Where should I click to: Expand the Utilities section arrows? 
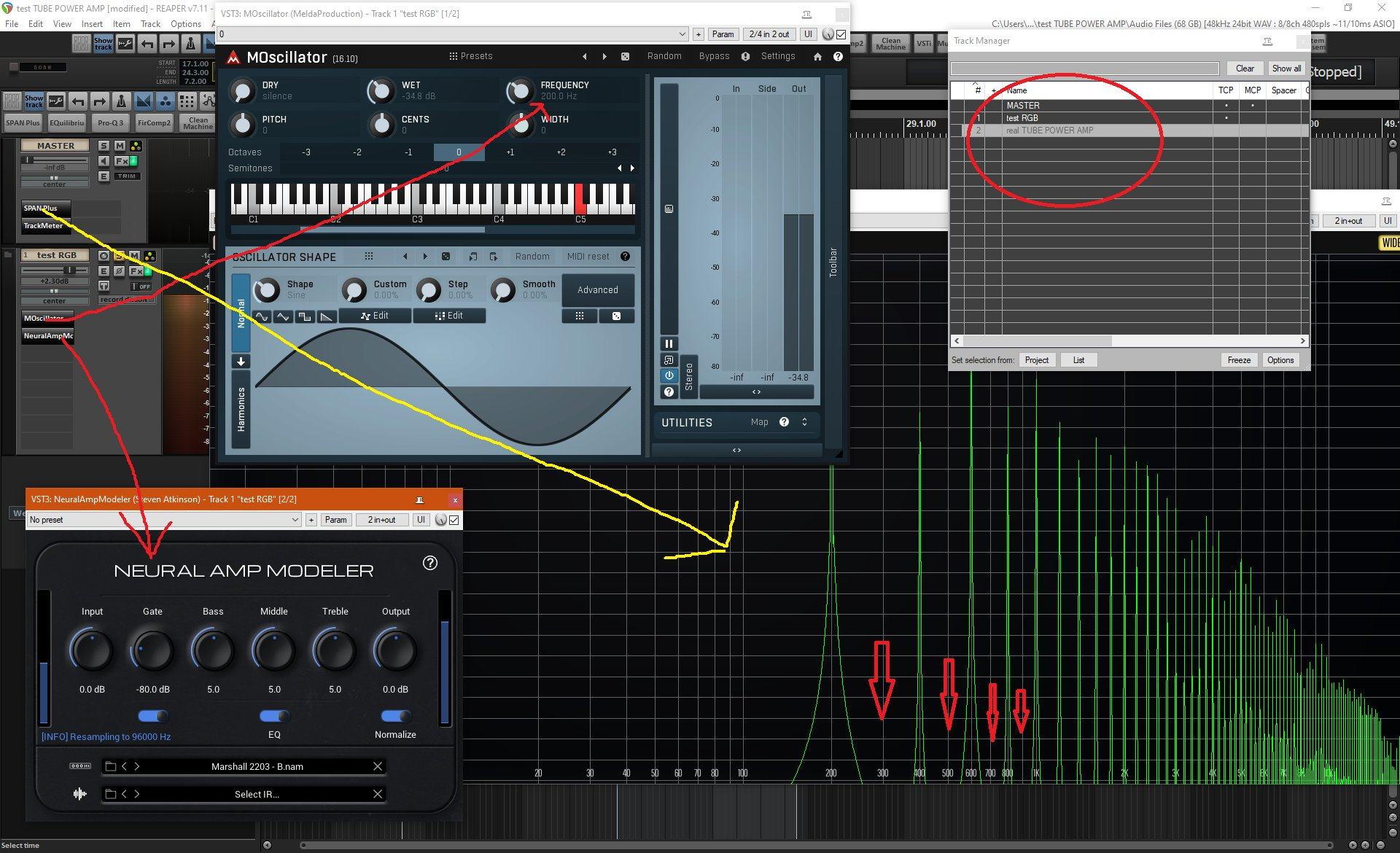(x=804, y=422)
